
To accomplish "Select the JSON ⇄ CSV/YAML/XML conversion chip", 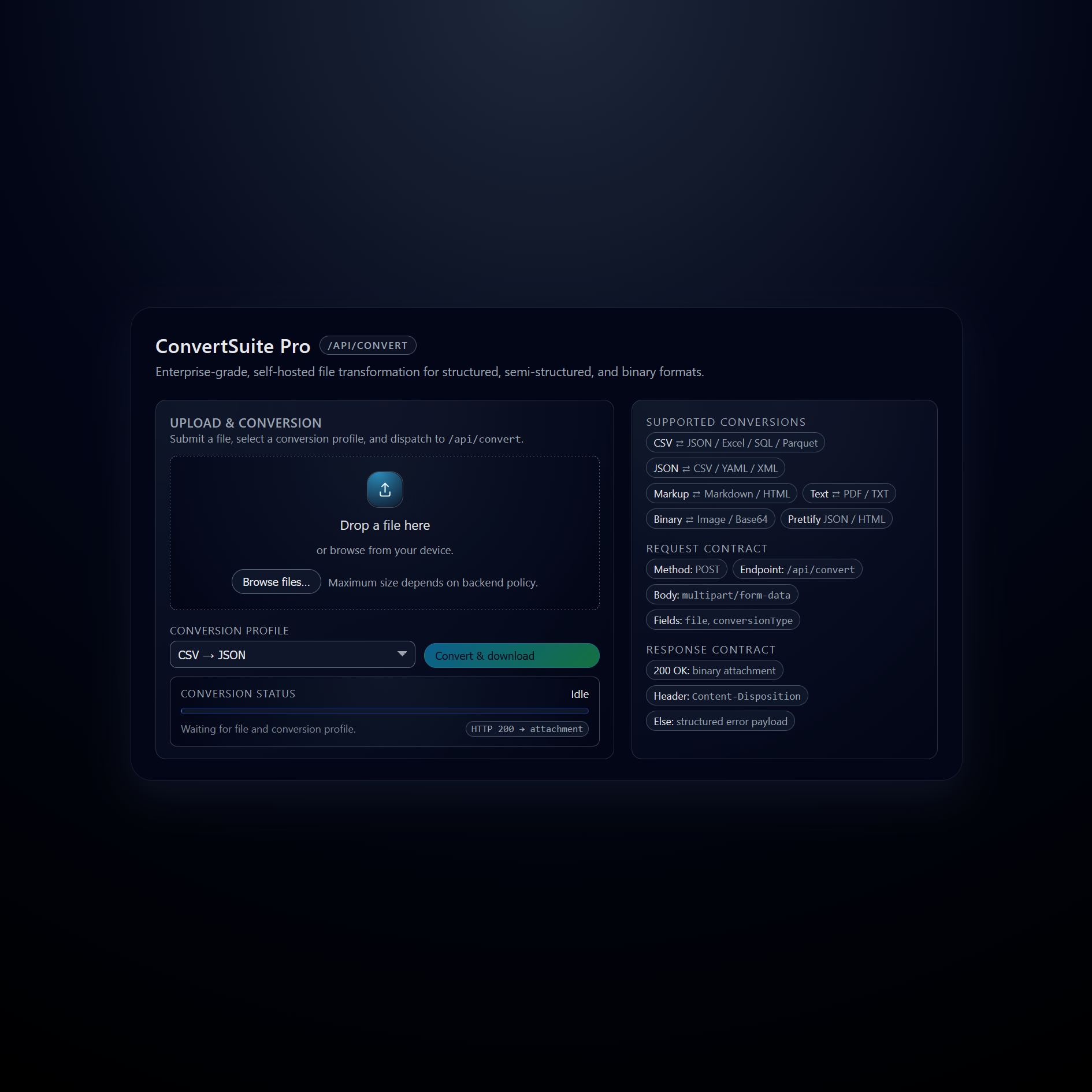I will tap(715, 468).
